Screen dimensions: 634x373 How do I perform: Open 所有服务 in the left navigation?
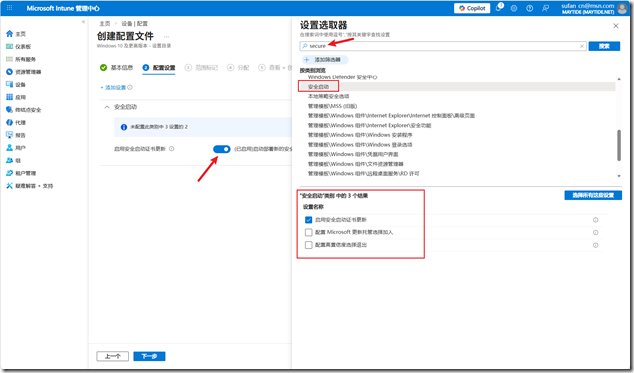21,59
